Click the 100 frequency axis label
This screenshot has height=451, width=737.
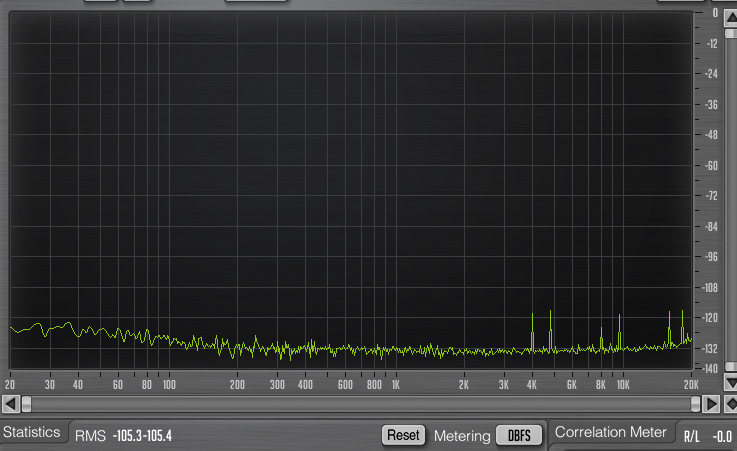point(169,385)
